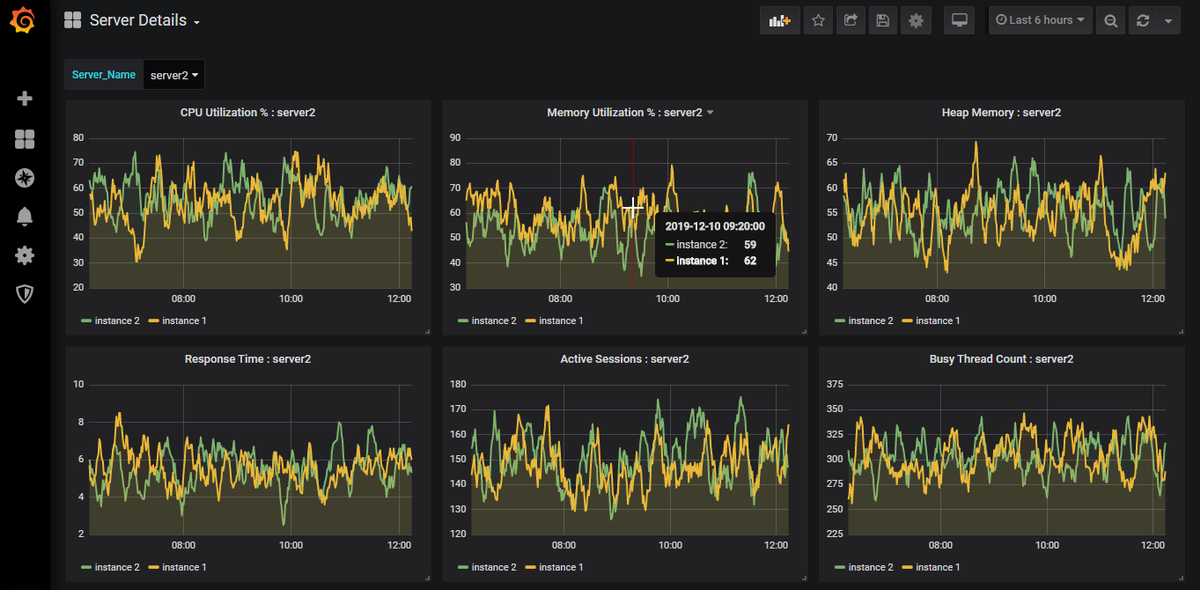Screen dimensions: 1200x590
Task: Expand the refresh interval dropdown arrow
Action: 1169,20
